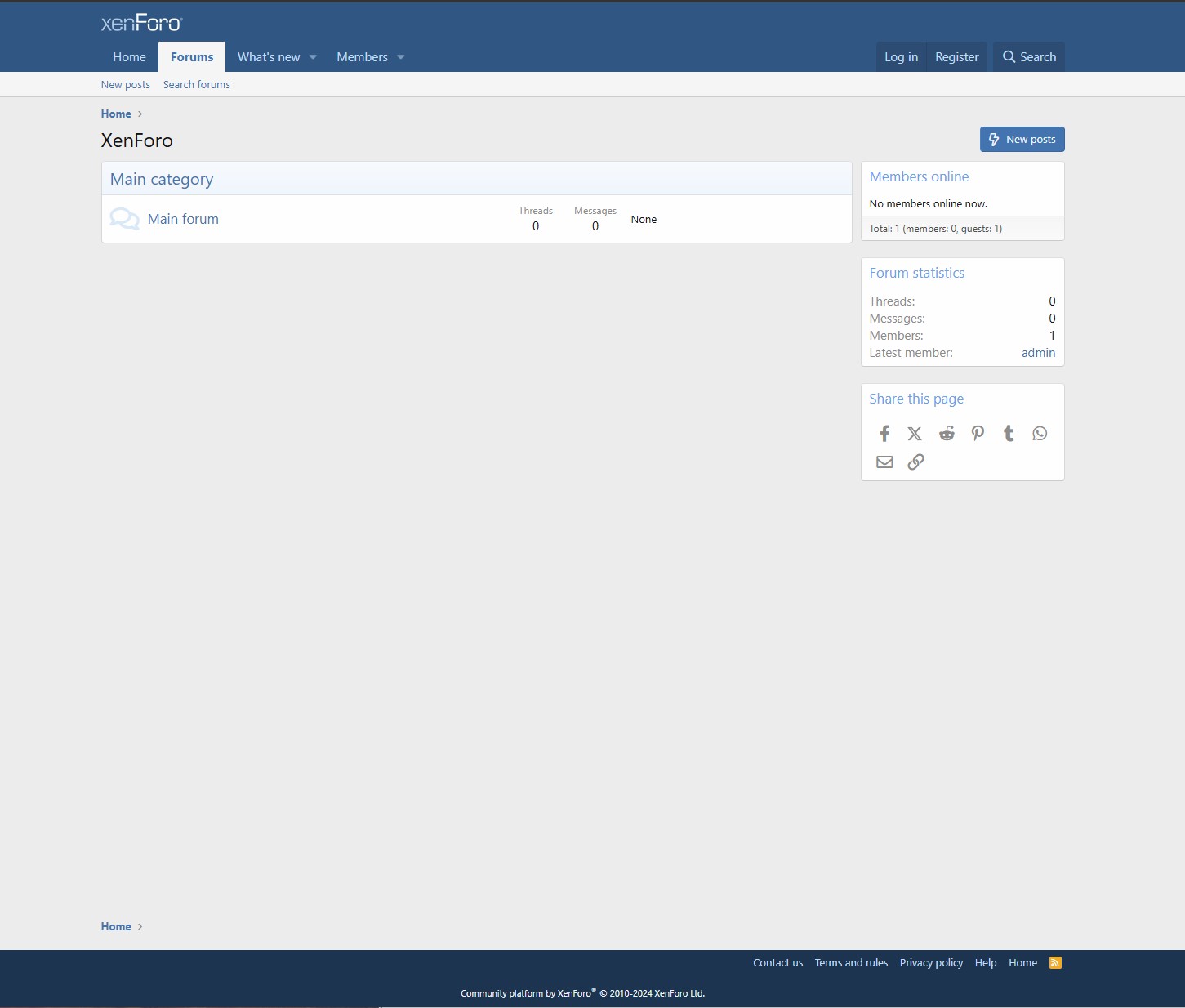Click the 'Total: 1 (members: 0, guests: 1)' text
This screenshot has height=1008, width=1185.
pos(936,229)
